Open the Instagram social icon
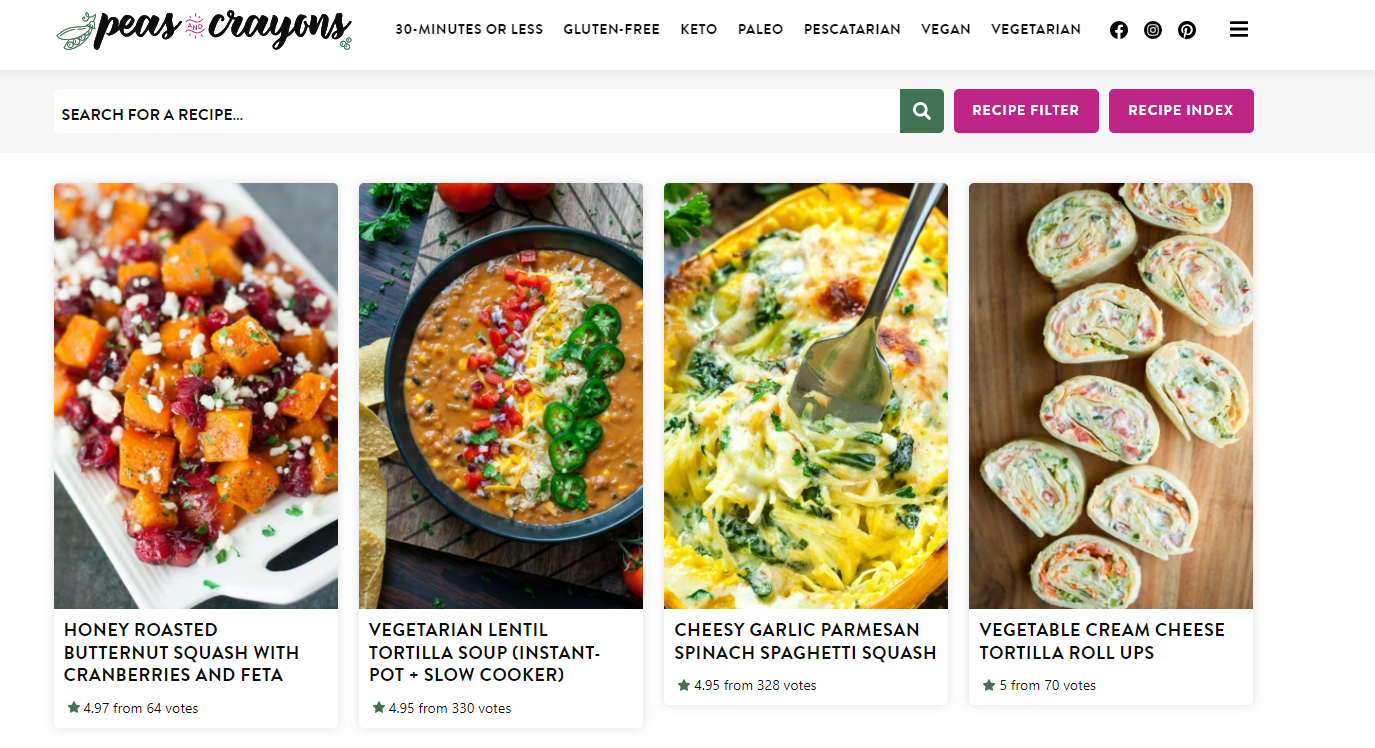Image resolution: width=1375 pixels, height=748 pixels. [1153, 30]
